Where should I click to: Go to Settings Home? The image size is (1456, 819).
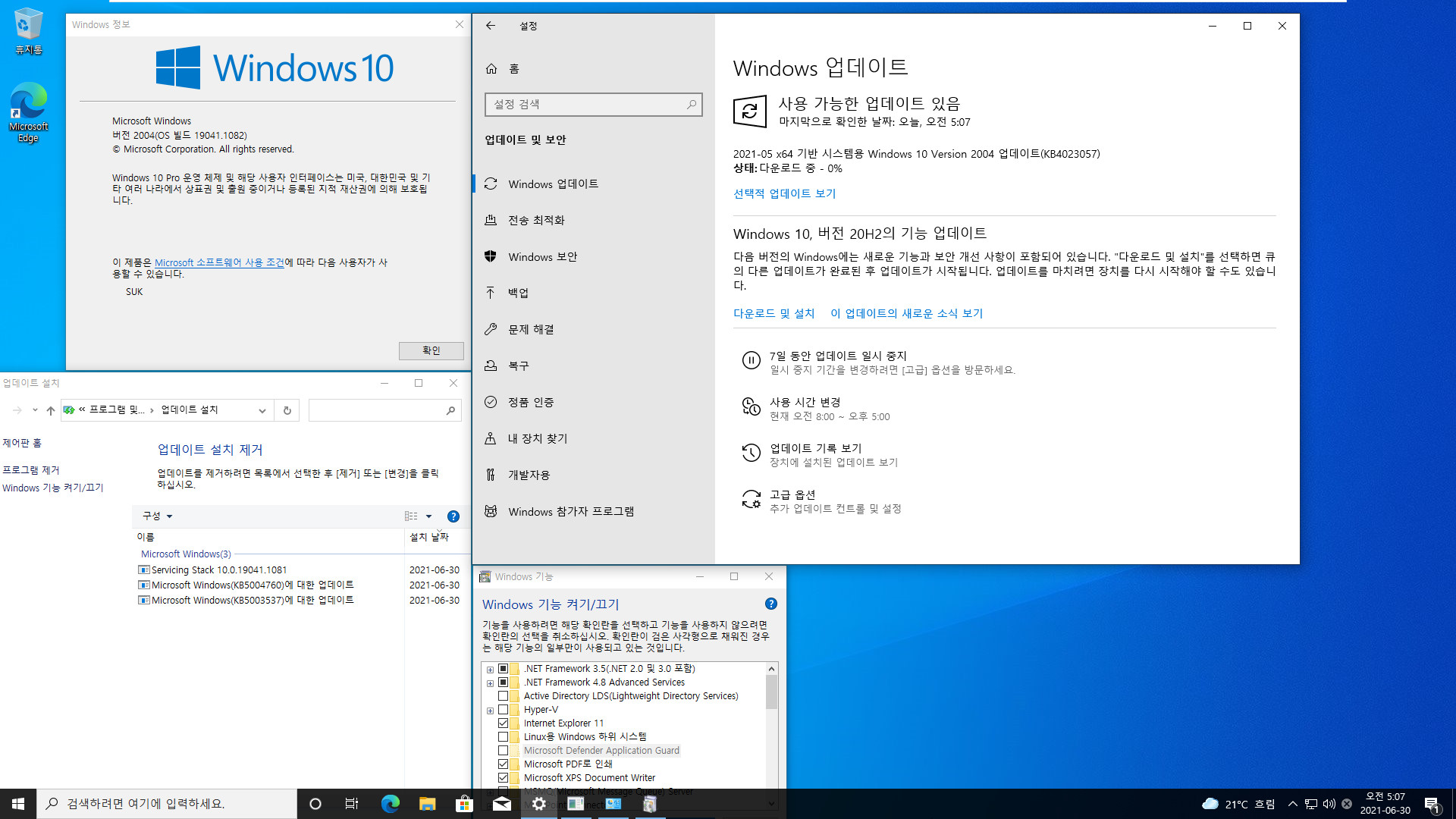point(502,69)
